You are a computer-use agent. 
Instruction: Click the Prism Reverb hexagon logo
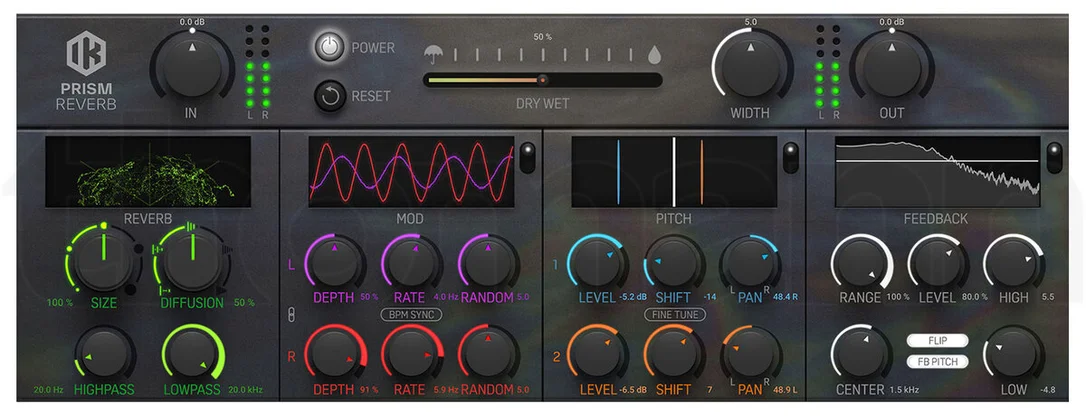pyautogui.click(x=86, y=54)
